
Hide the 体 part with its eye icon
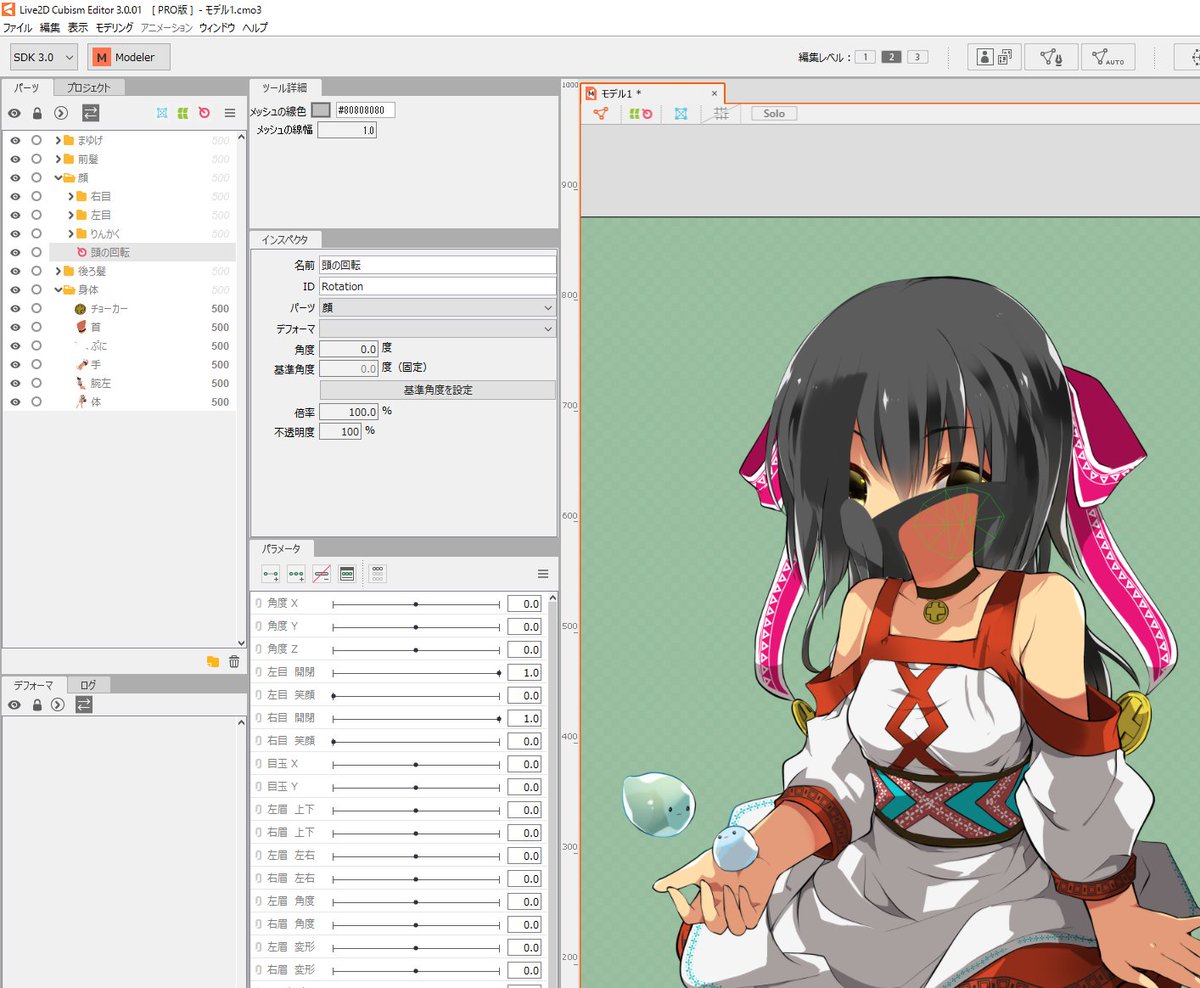15,402
